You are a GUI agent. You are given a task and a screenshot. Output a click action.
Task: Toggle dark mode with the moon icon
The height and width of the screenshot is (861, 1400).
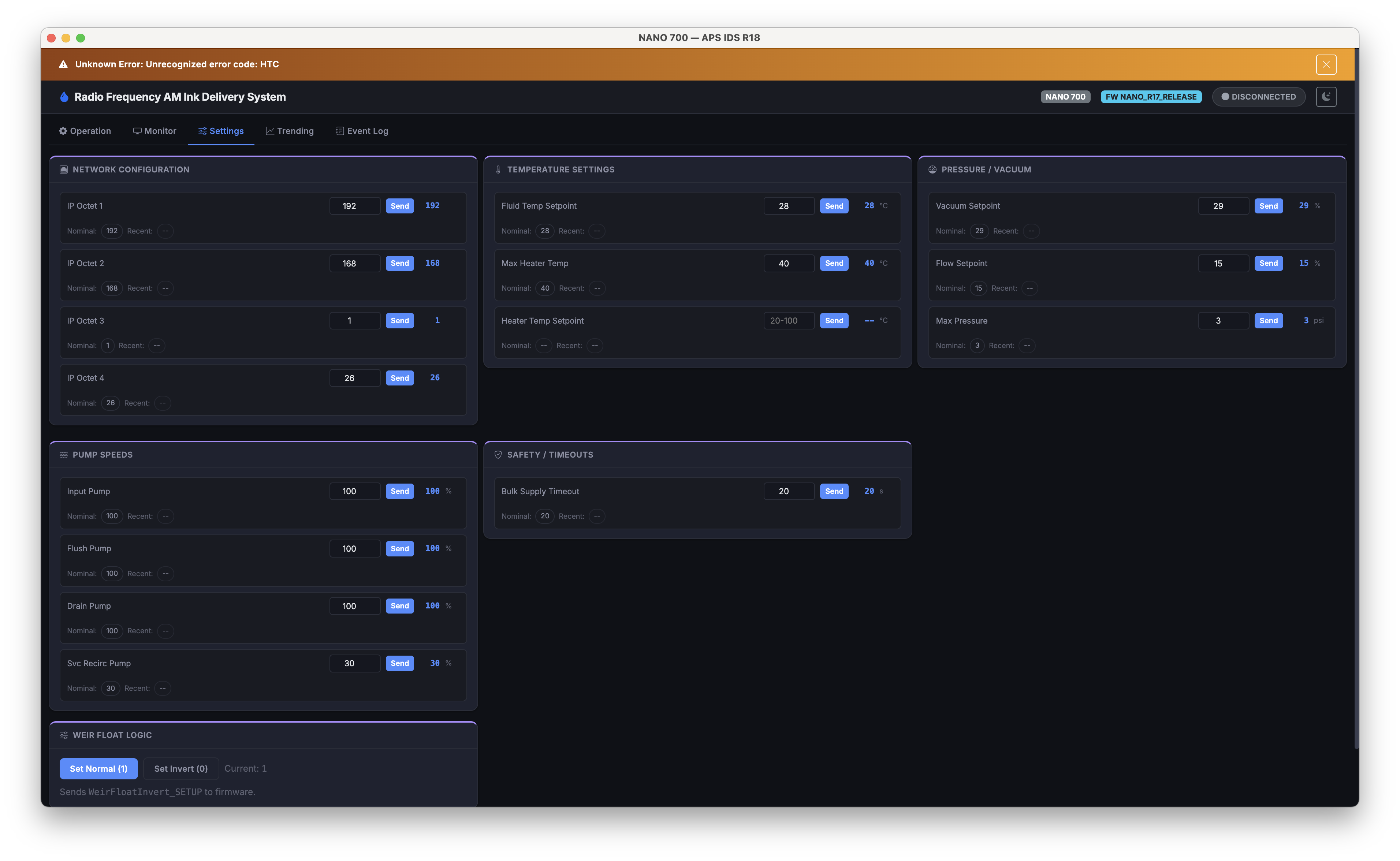tap(1326, 96)
